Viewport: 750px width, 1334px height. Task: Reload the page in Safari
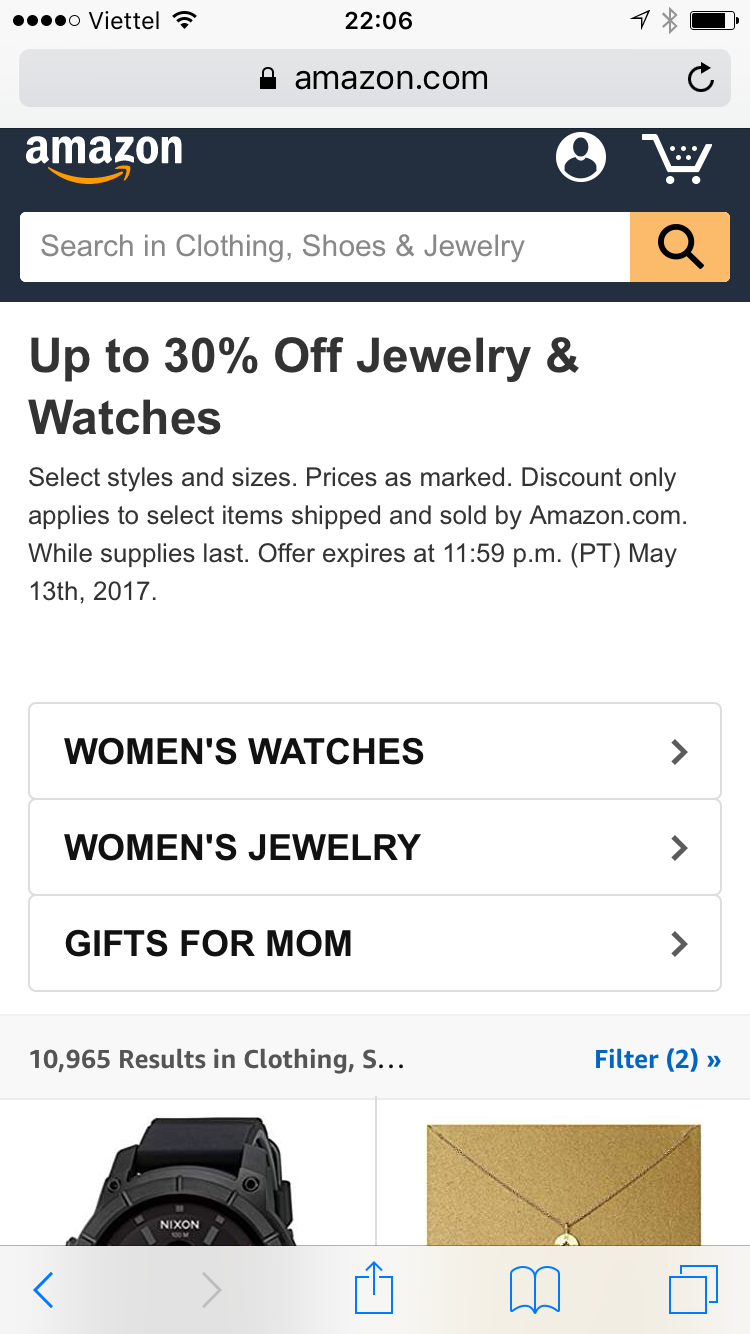[x=701, y=79]
